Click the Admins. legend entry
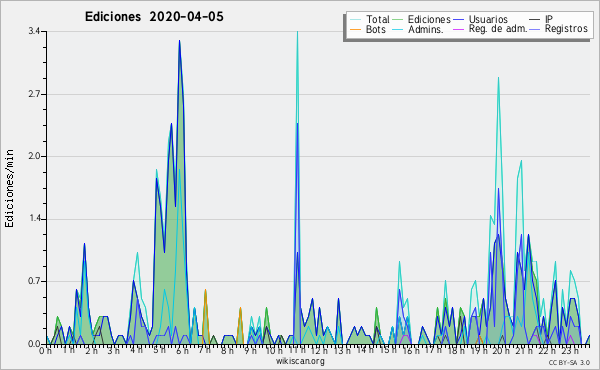600x370 pixels. [418, 29]
